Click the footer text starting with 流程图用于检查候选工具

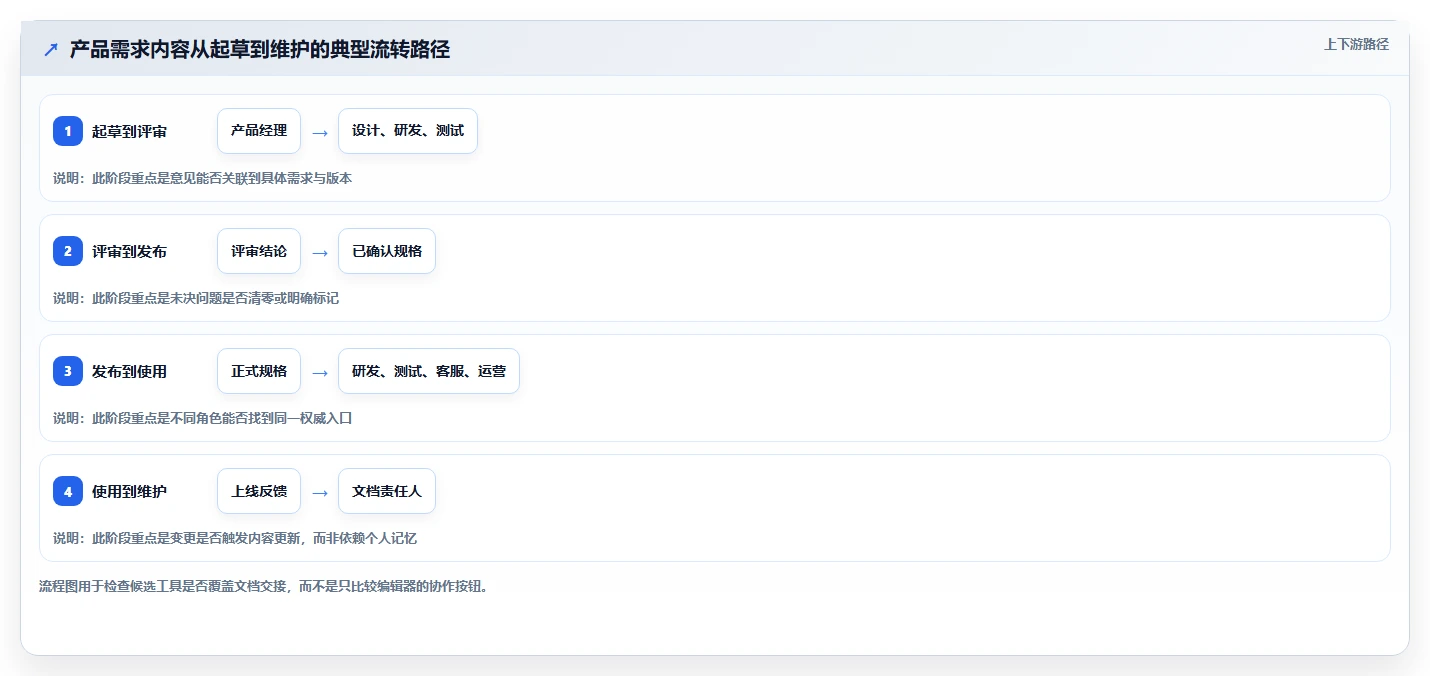[264, 586]
